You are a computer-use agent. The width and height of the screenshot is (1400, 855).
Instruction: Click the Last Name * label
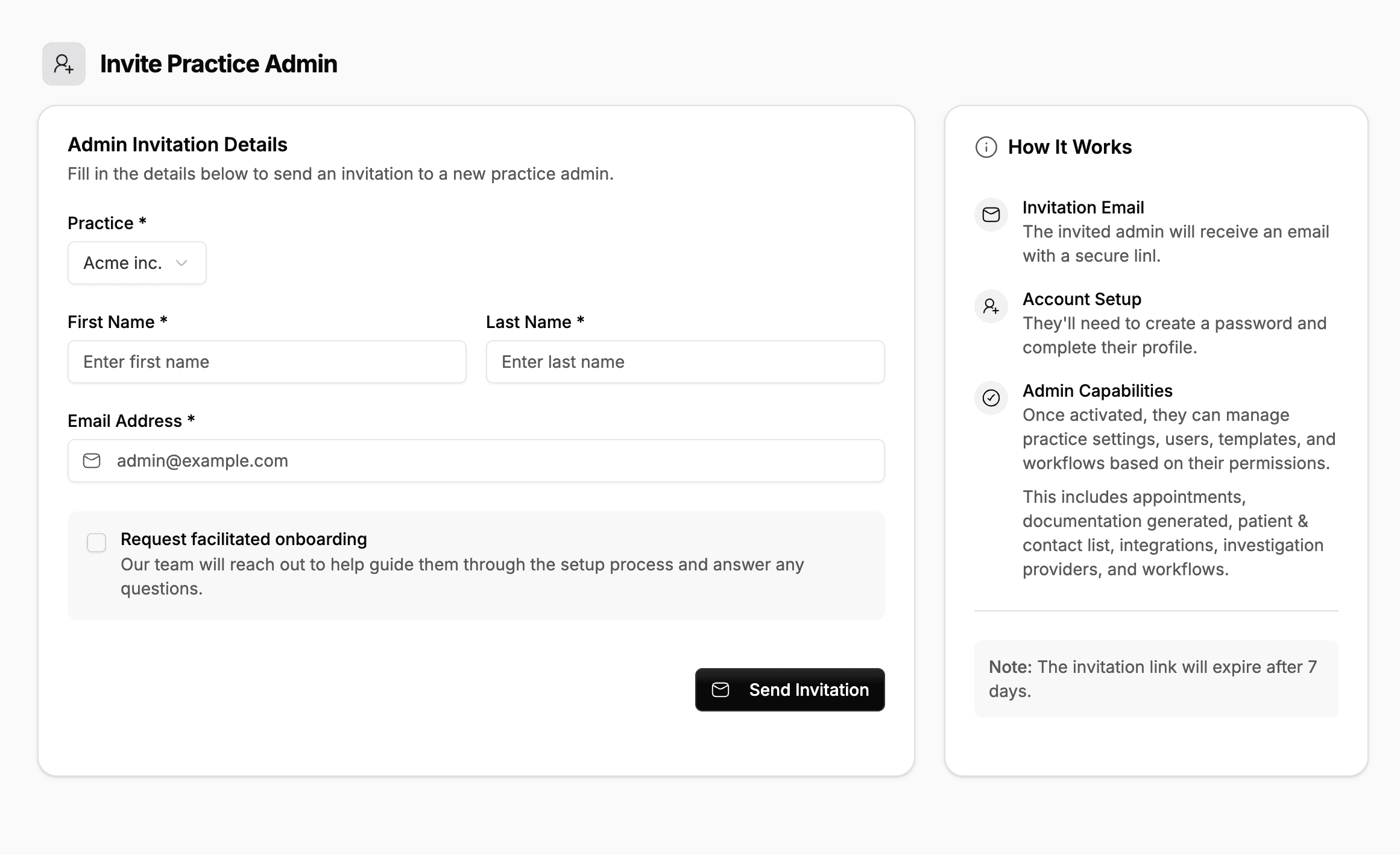click(535, 322)
